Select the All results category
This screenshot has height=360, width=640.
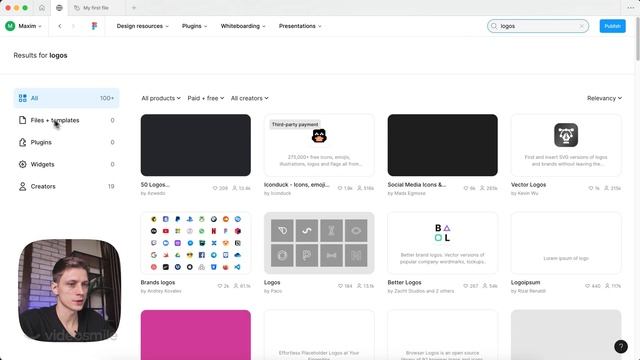[67, 98]
